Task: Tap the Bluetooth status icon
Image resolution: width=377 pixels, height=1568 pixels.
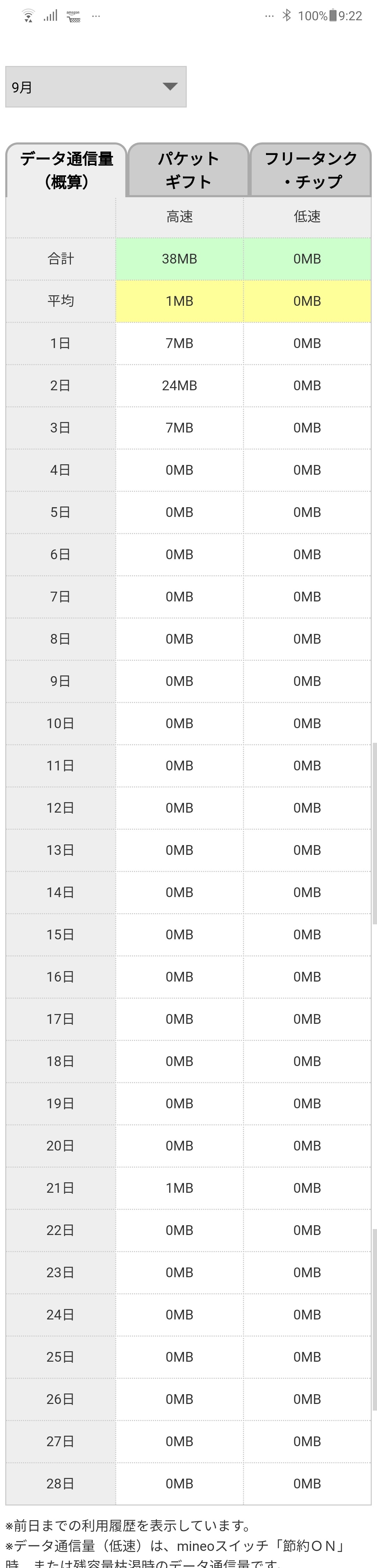Action: coord(286,16)
